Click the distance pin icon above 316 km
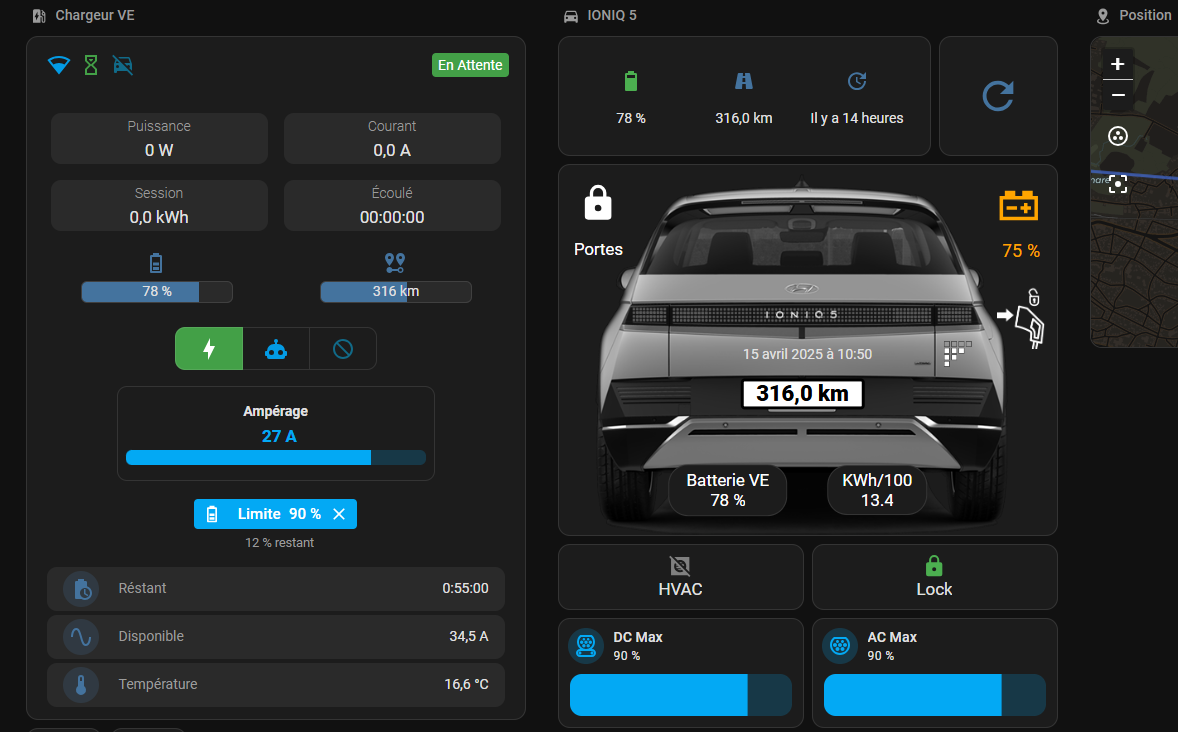Image resolution: width=1178 pixels, height=732 pixels. pyautogui.click(x=395, y=263)
